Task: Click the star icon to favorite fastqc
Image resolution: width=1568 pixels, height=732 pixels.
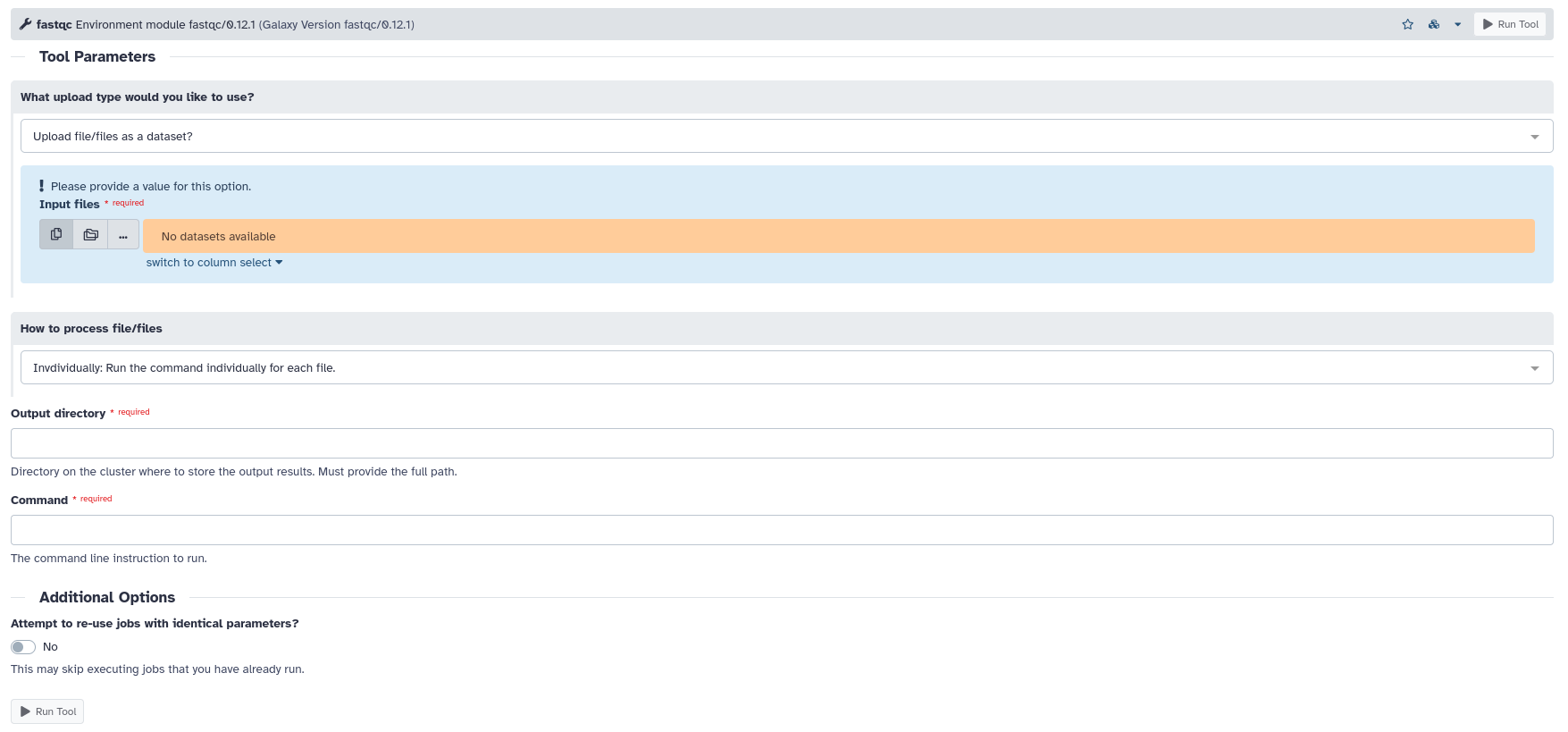Action: (1407, 24)
